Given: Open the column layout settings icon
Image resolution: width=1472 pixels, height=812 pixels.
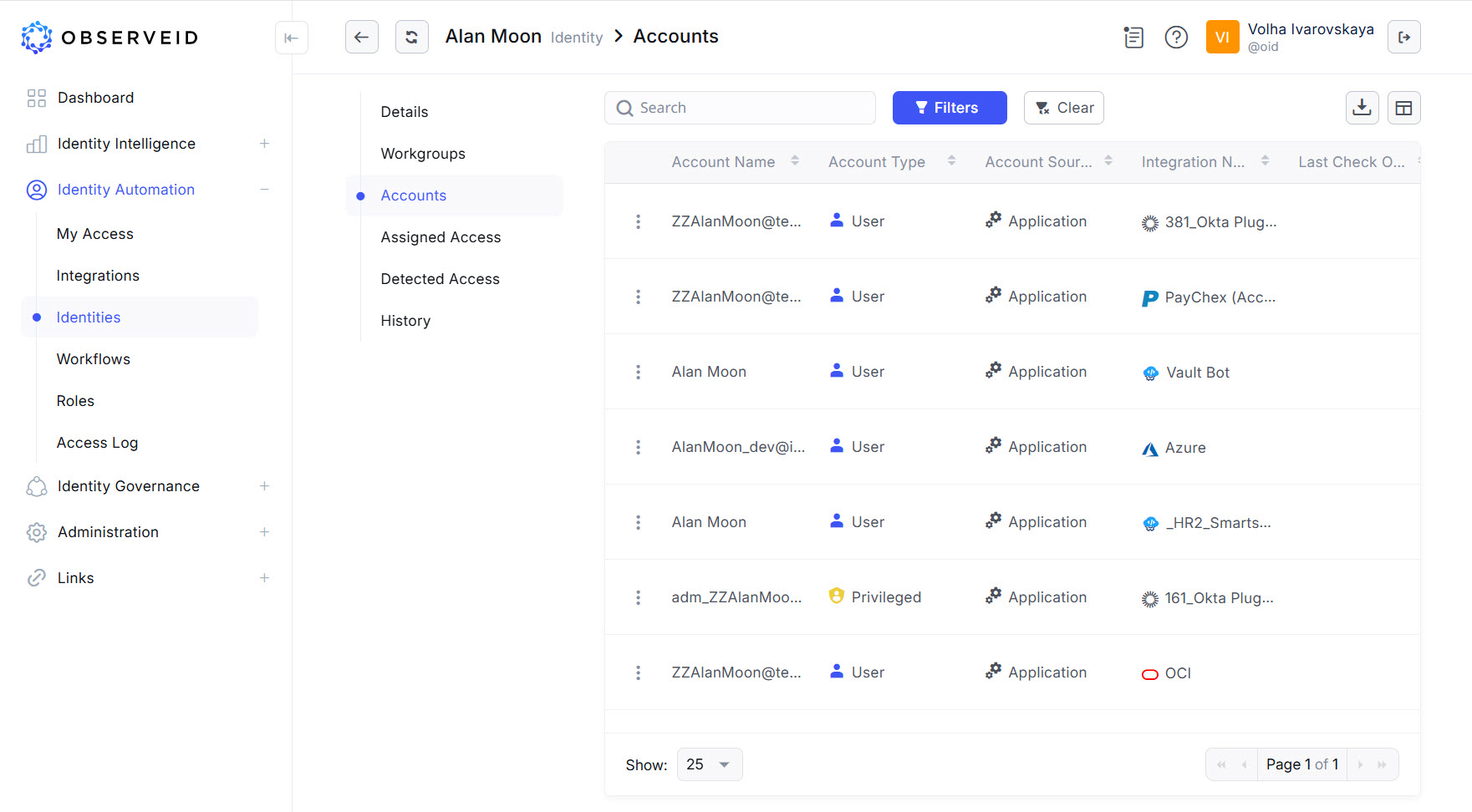Looking at the screenshot, I should tap(1403, 108).
